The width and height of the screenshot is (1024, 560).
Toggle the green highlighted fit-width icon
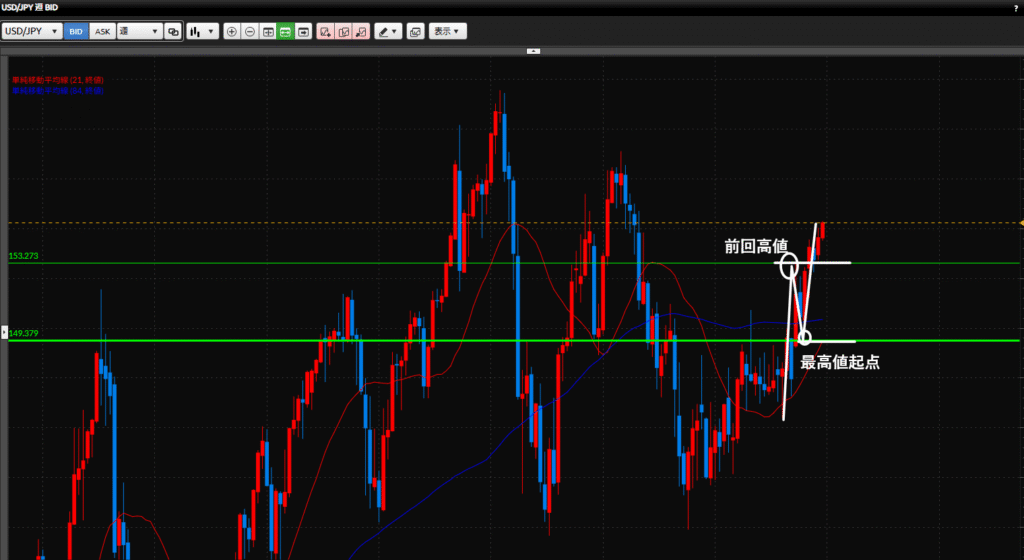pos(285,31)
